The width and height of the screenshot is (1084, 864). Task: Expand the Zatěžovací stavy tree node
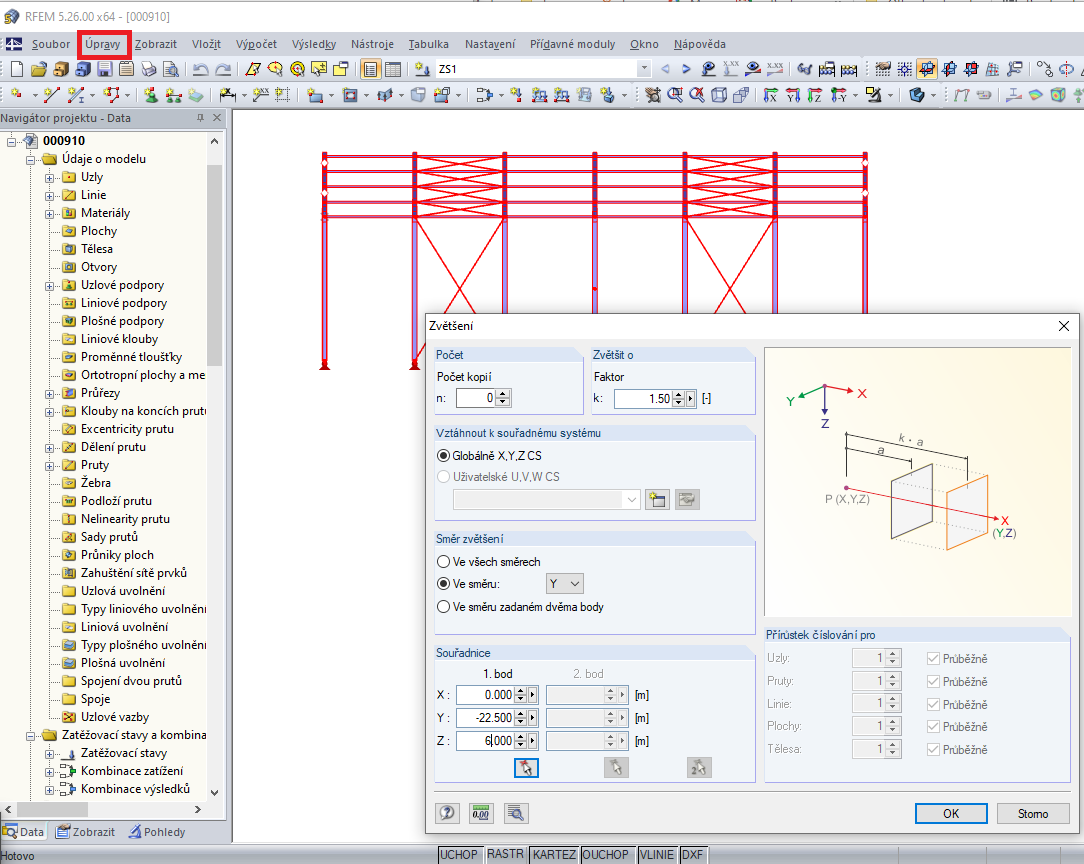click(50, 754)
